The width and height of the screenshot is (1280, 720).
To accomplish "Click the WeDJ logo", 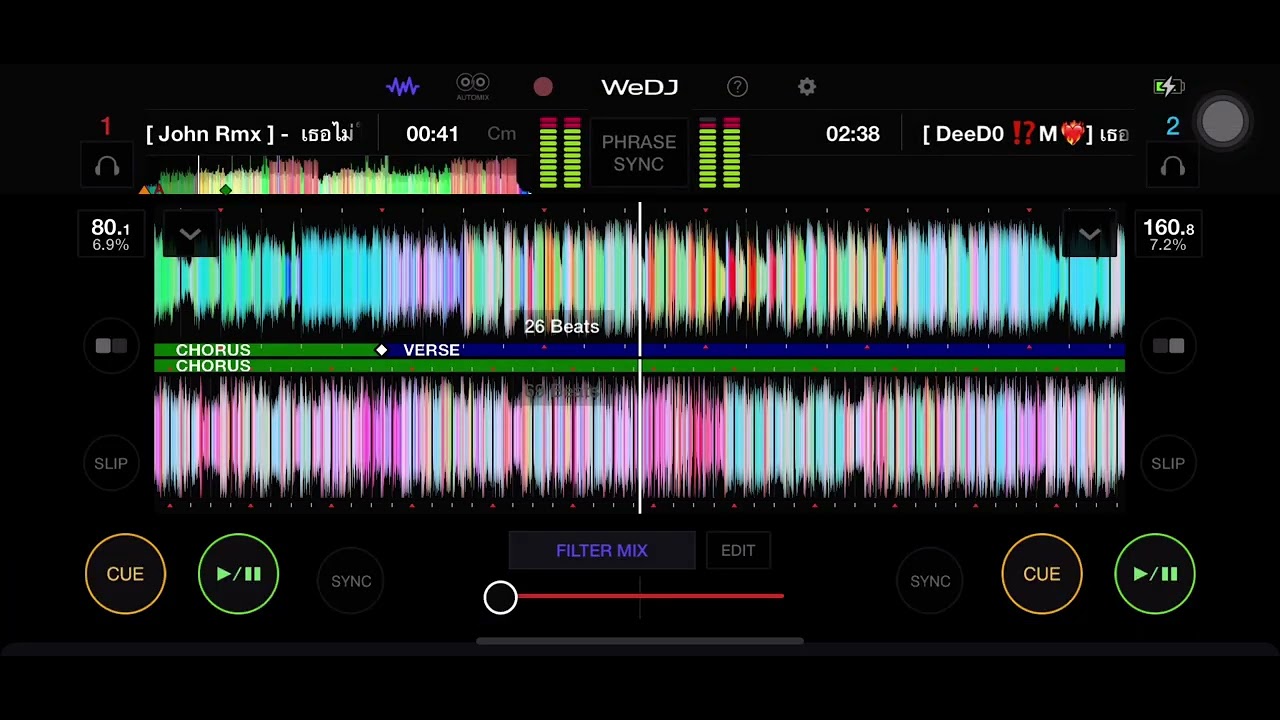I will coord(640,87).
